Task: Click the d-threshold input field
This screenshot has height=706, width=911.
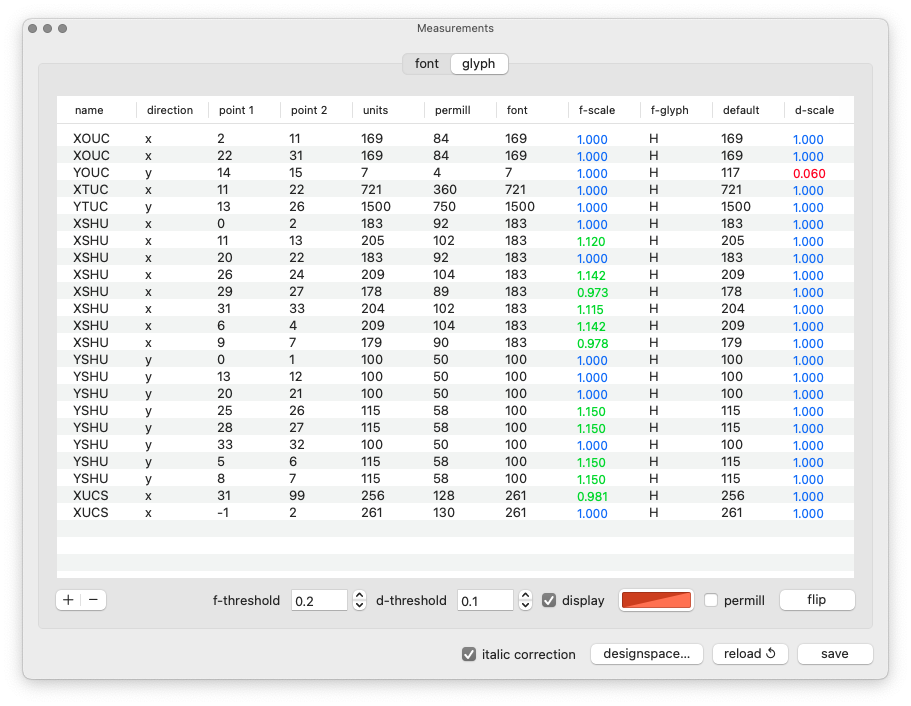Action: point(484,600)
